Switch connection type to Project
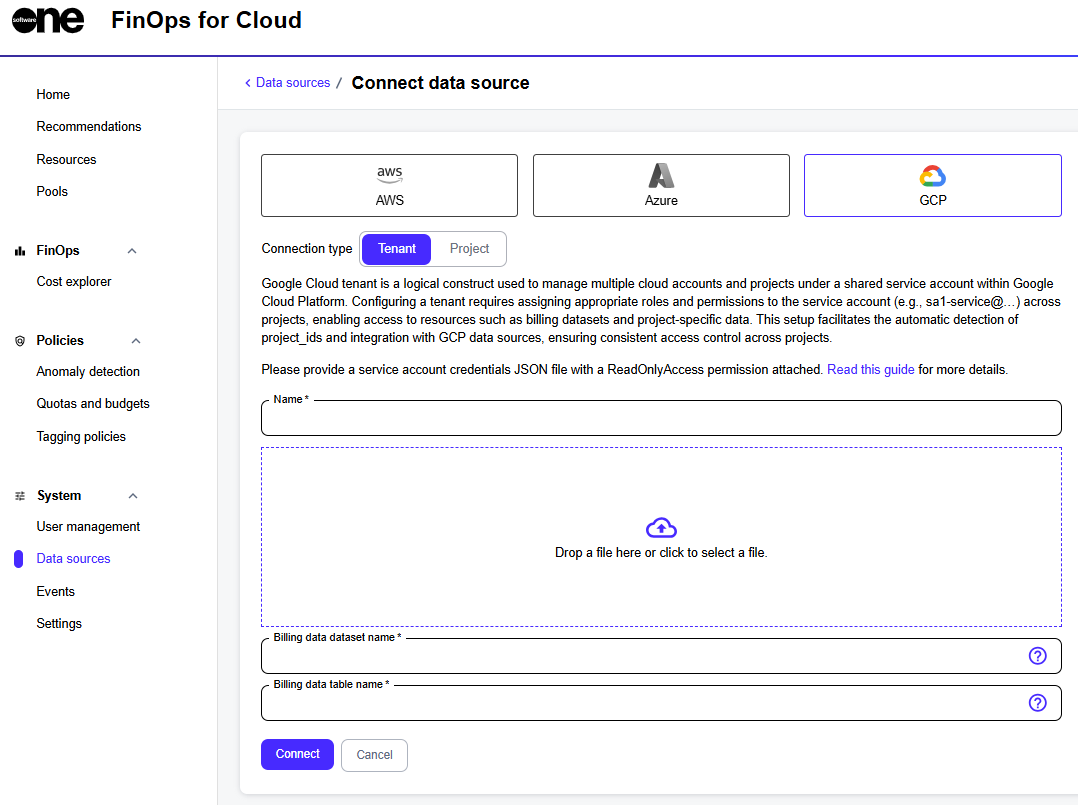Image resolution: width=1078 pixels, height=805 pixels. (469, 249)
